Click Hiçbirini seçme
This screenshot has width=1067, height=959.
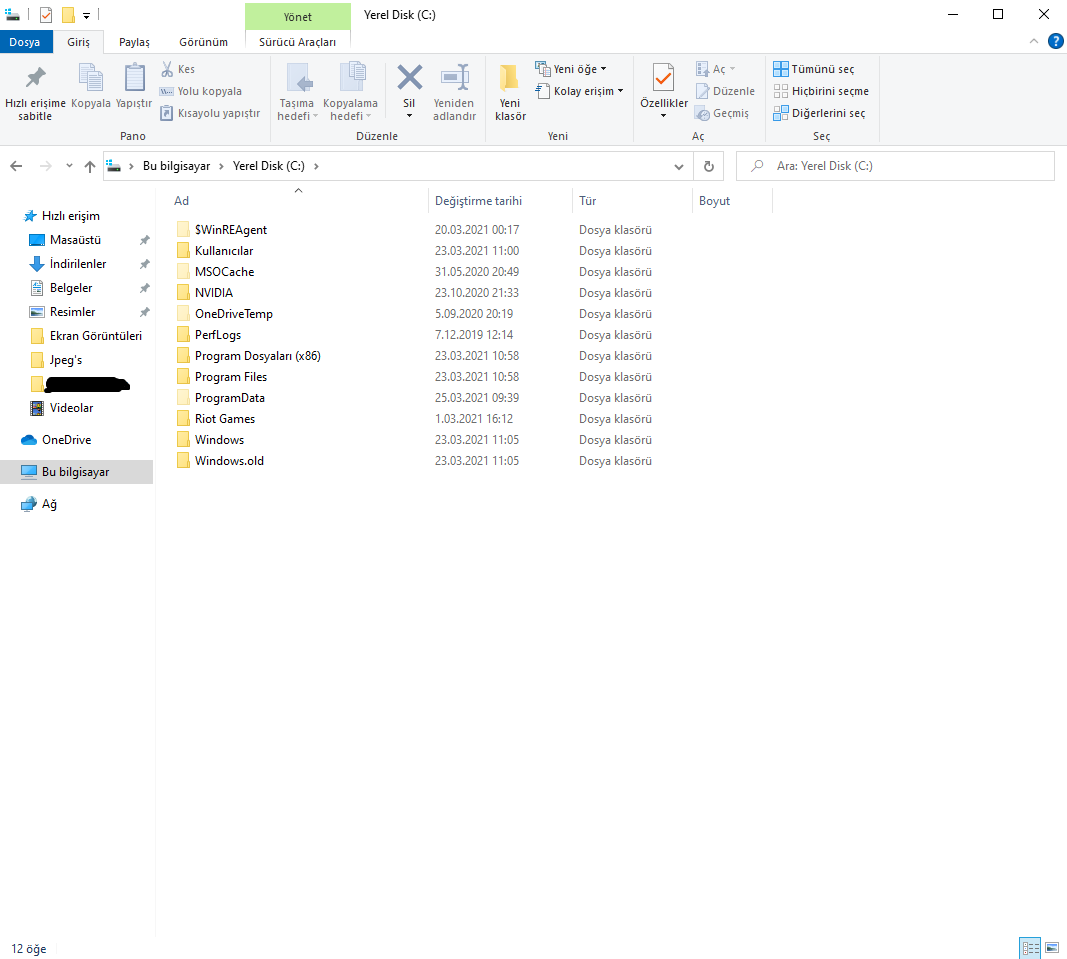coord(821,91)
